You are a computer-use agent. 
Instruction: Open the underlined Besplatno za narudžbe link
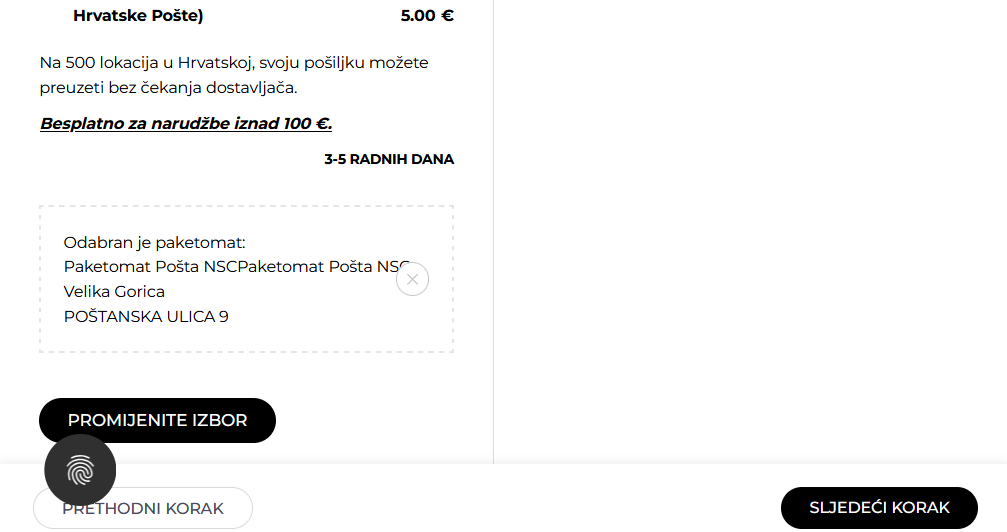(186, 124)
